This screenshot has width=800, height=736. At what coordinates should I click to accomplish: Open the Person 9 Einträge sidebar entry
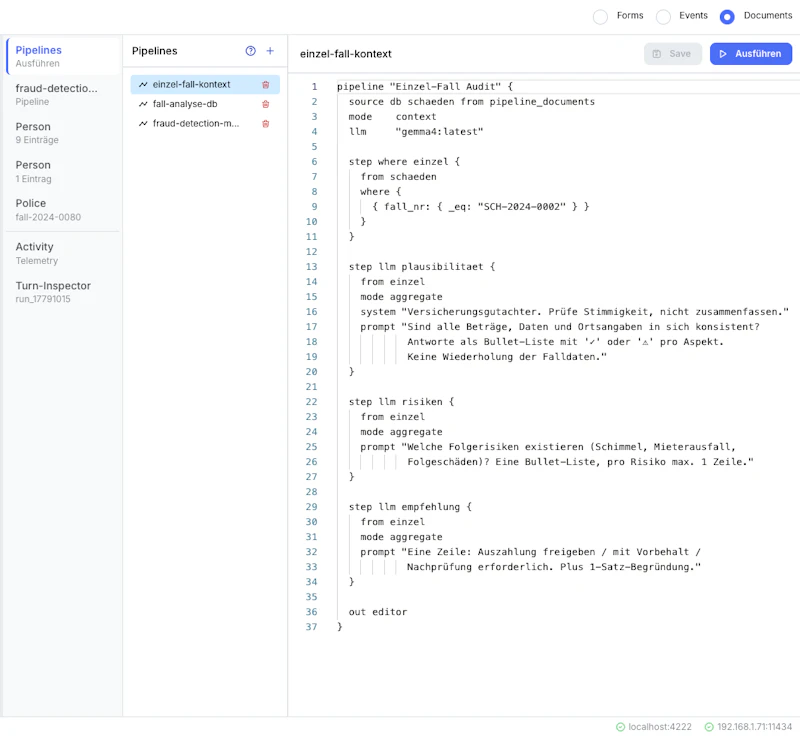coord(63,133)
